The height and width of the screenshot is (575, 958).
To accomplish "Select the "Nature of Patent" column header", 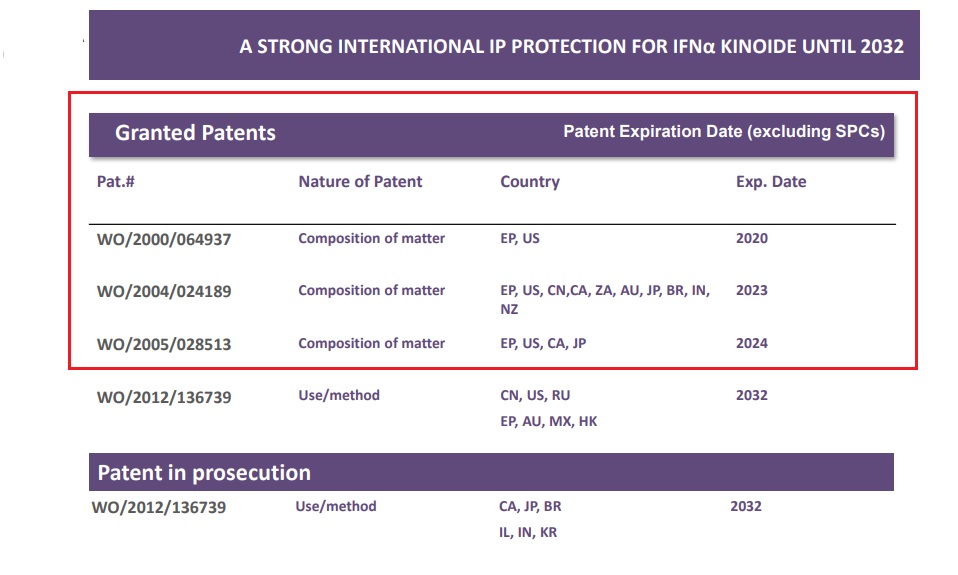I will (x=360, y=182).
